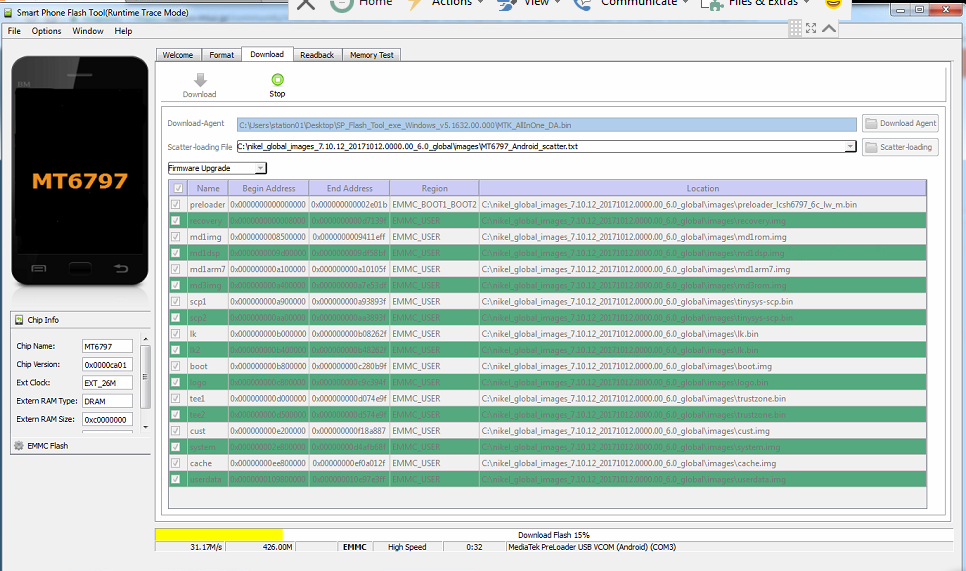Open the remote toolbar View dropdown
Screen dimensions: 966x571
click(556, 4)
